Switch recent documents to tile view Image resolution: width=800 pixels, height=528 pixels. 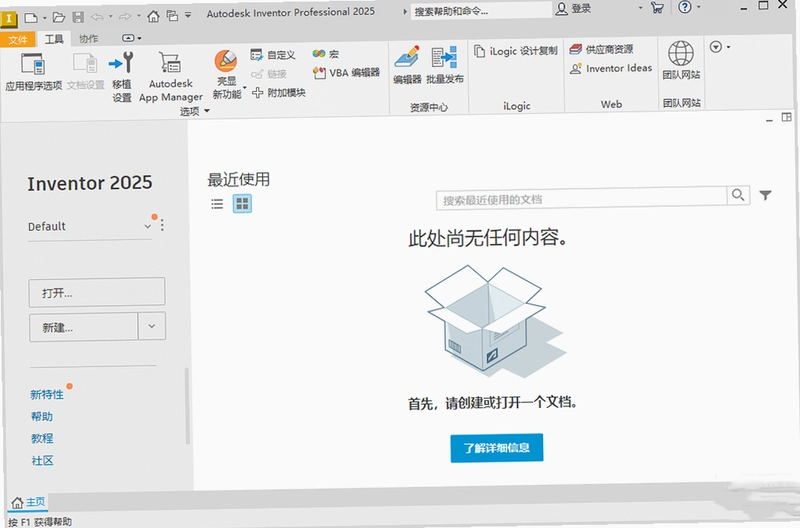click(x=242, y=204)
